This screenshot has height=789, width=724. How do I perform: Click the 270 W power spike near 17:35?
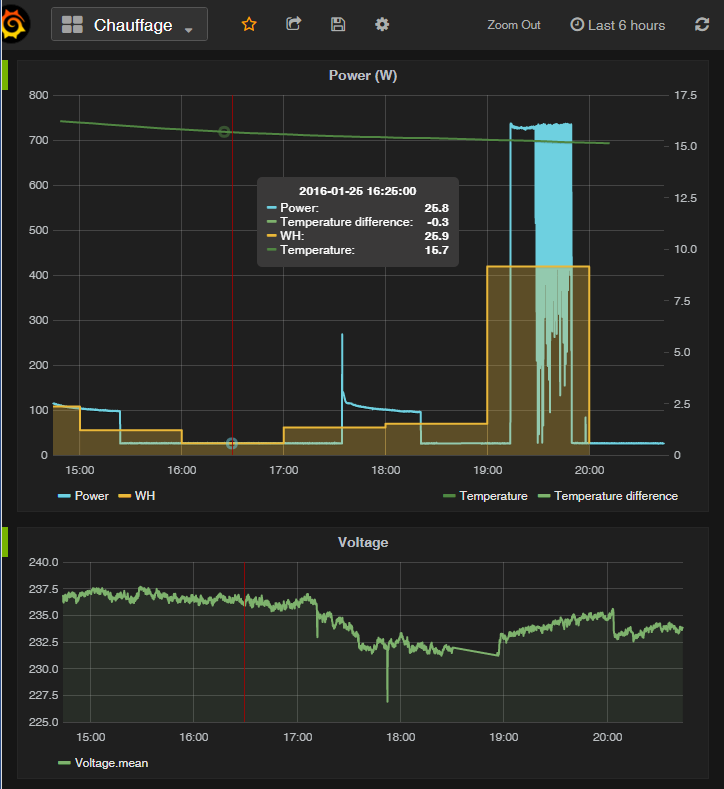point(342,335)
